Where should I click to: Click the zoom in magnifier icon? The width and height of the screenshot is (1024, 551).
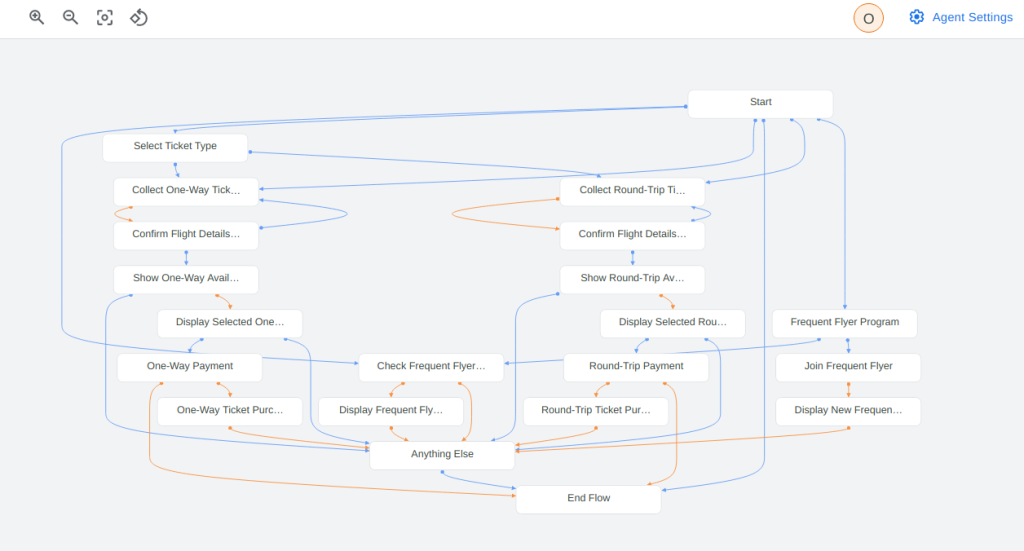click(x=37, y=18)
